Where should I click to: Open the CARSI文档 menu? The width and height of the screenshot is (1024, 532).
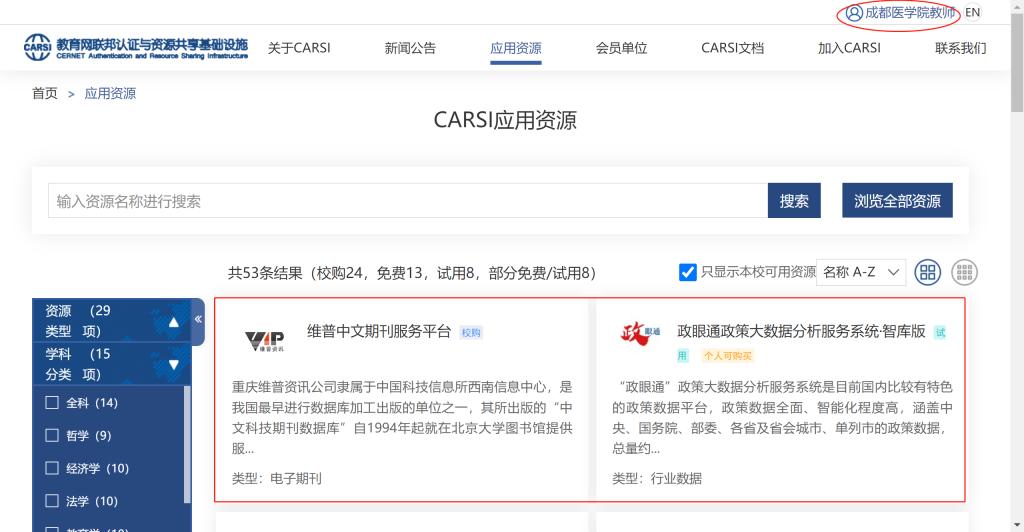[732, 48]
